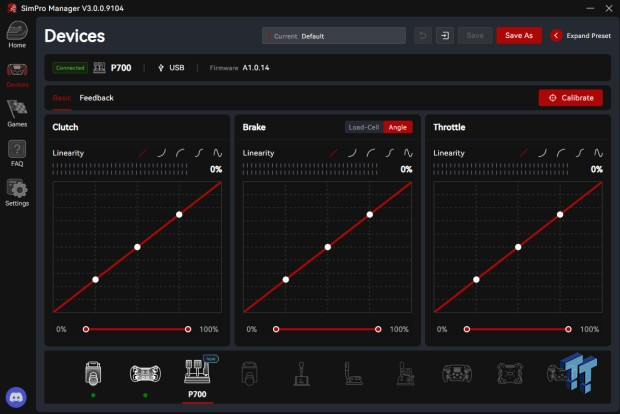Image resolution: width=620 pixels, height=414 pixels.
Task: Click the Save As button
Action: click(519, 36)
